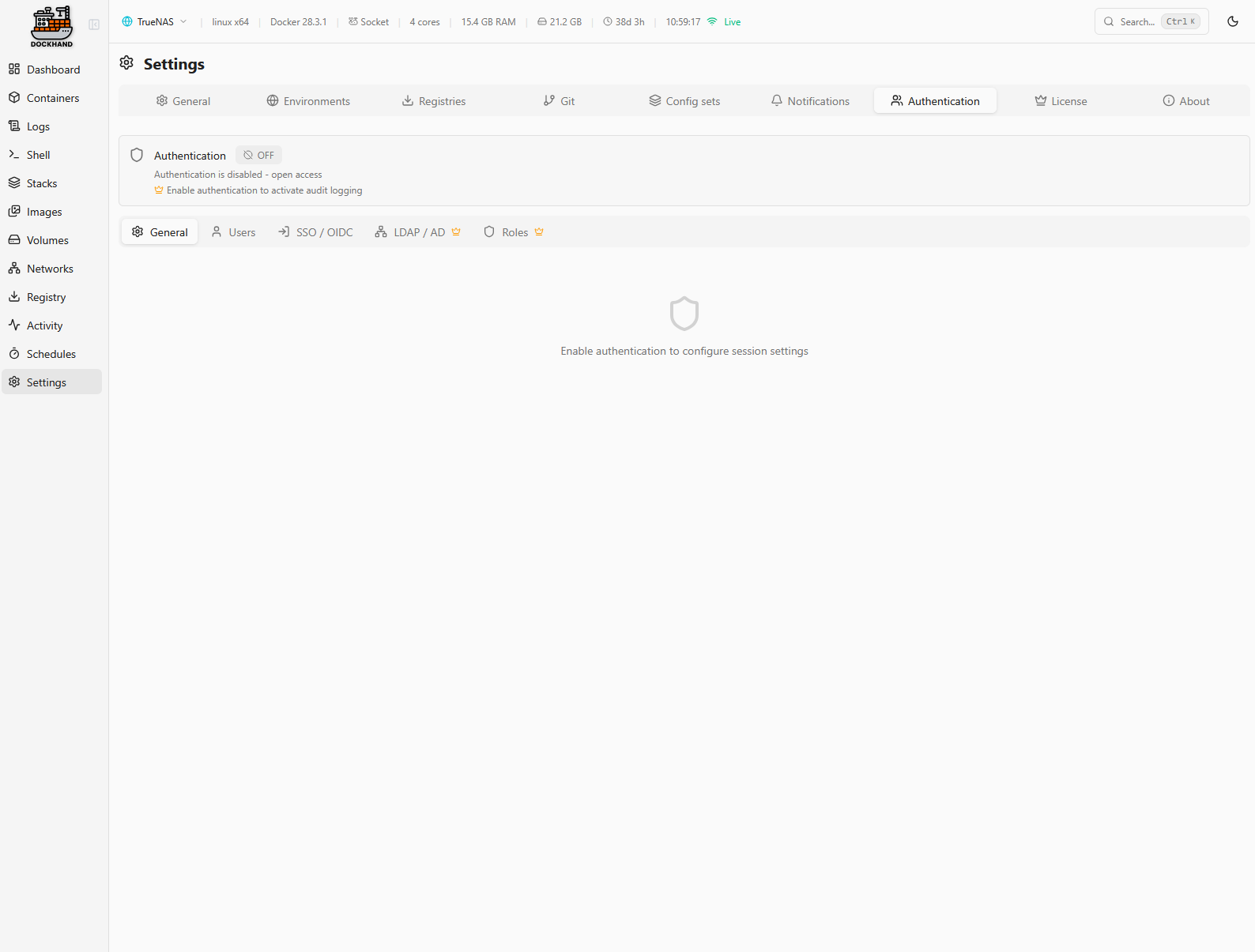The height and width of the screenshot is (952, 1255).
Task: Go to the License settings tab
Action: [1061, 101]
